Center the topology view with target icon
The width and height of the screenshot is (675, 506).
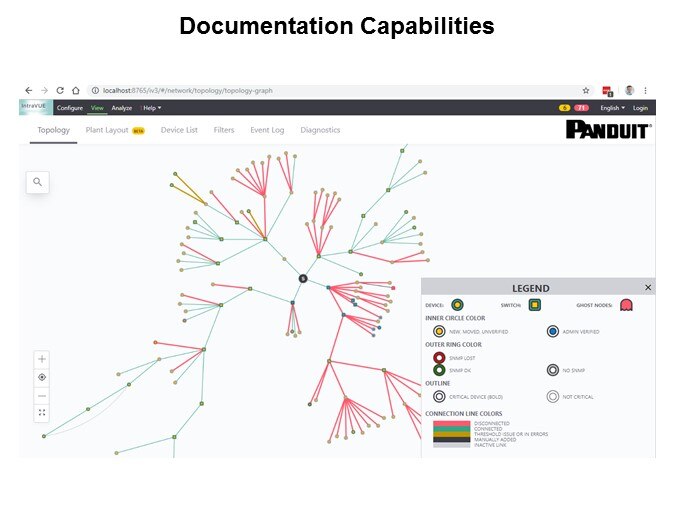click(42, 377)
